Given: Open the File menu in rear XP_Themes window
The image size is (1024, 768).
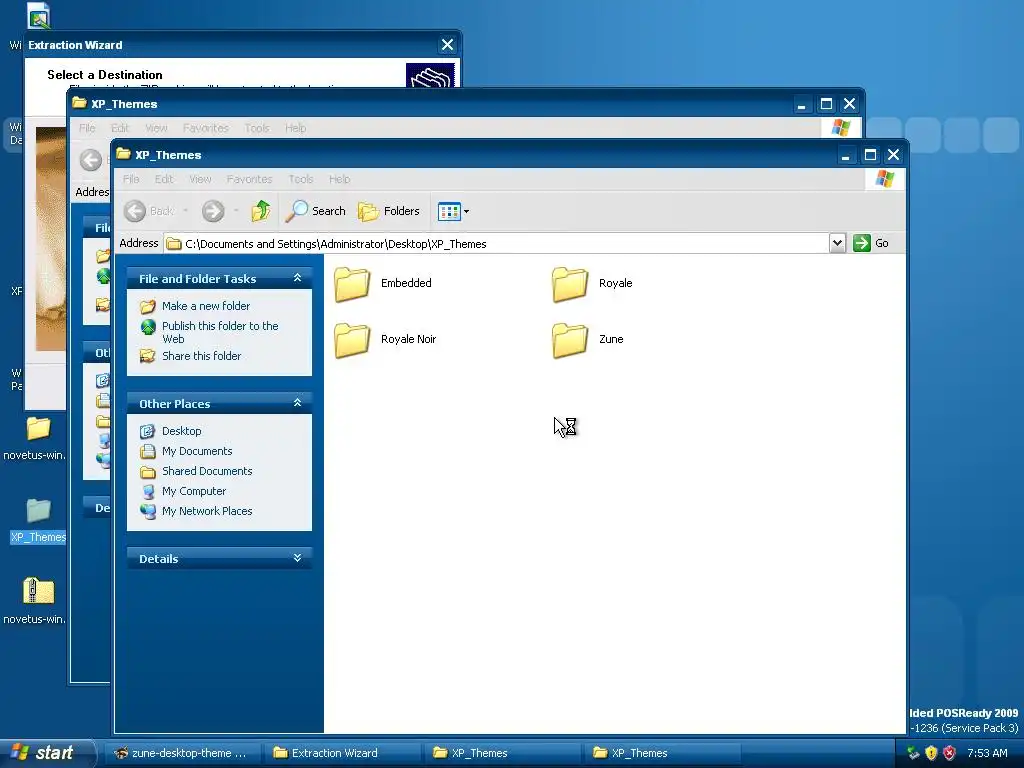Looking at the screenshot, I should [87, 128].
